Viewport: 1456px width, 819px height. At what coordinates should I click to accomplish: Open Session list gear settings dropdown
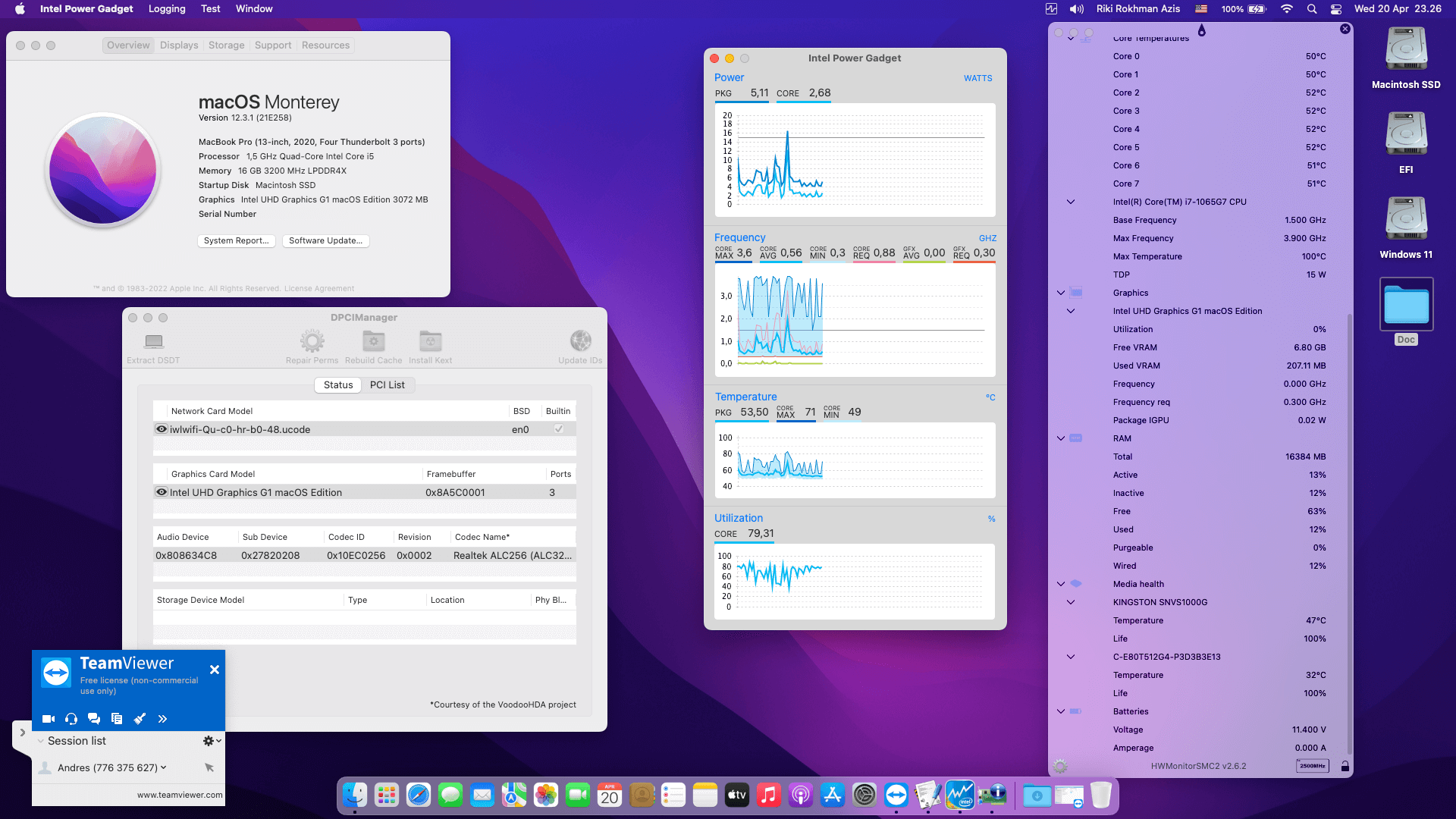[212, 741]
